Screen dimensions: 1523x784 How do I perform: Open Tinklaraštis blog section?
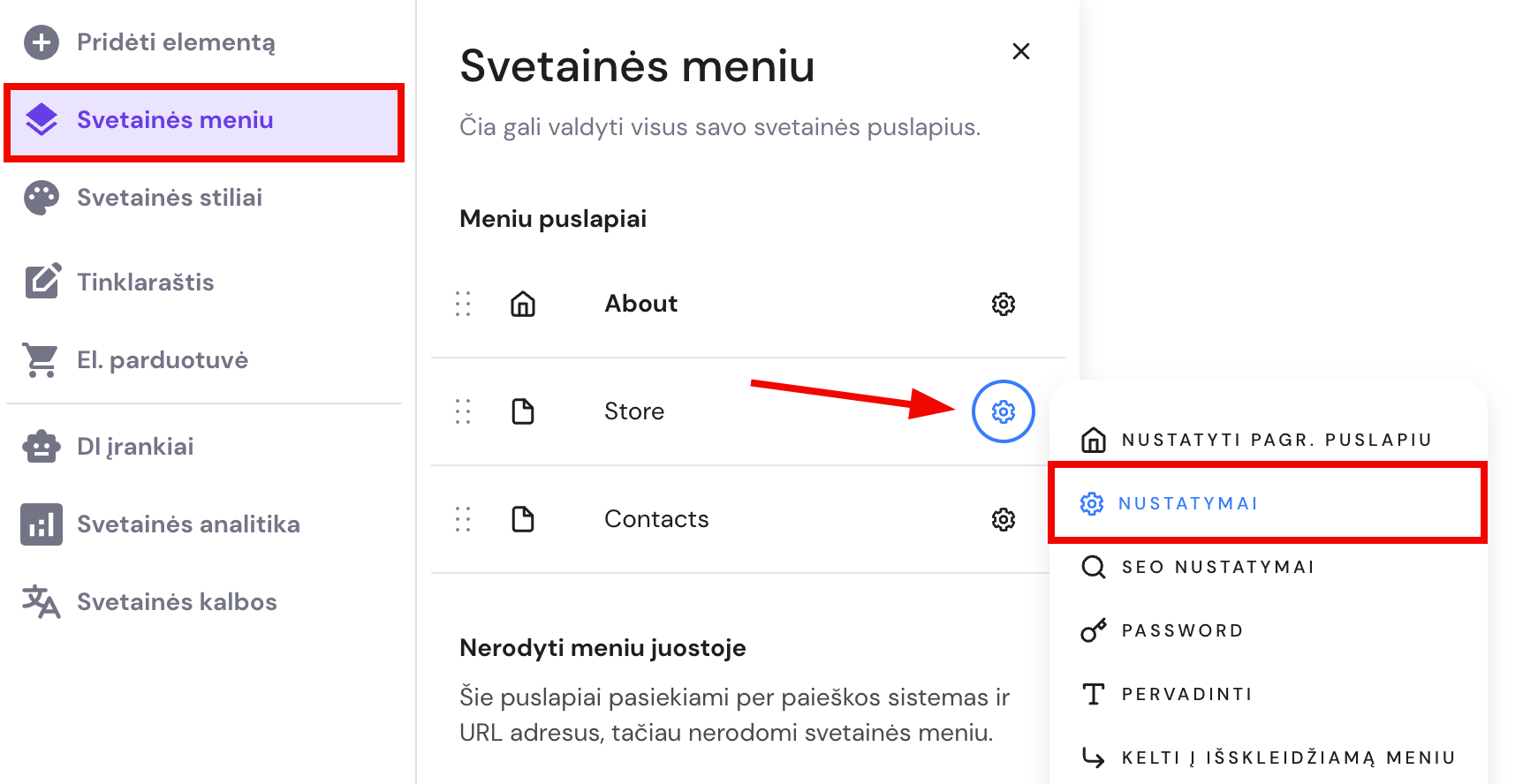click(x=145, y=283)
